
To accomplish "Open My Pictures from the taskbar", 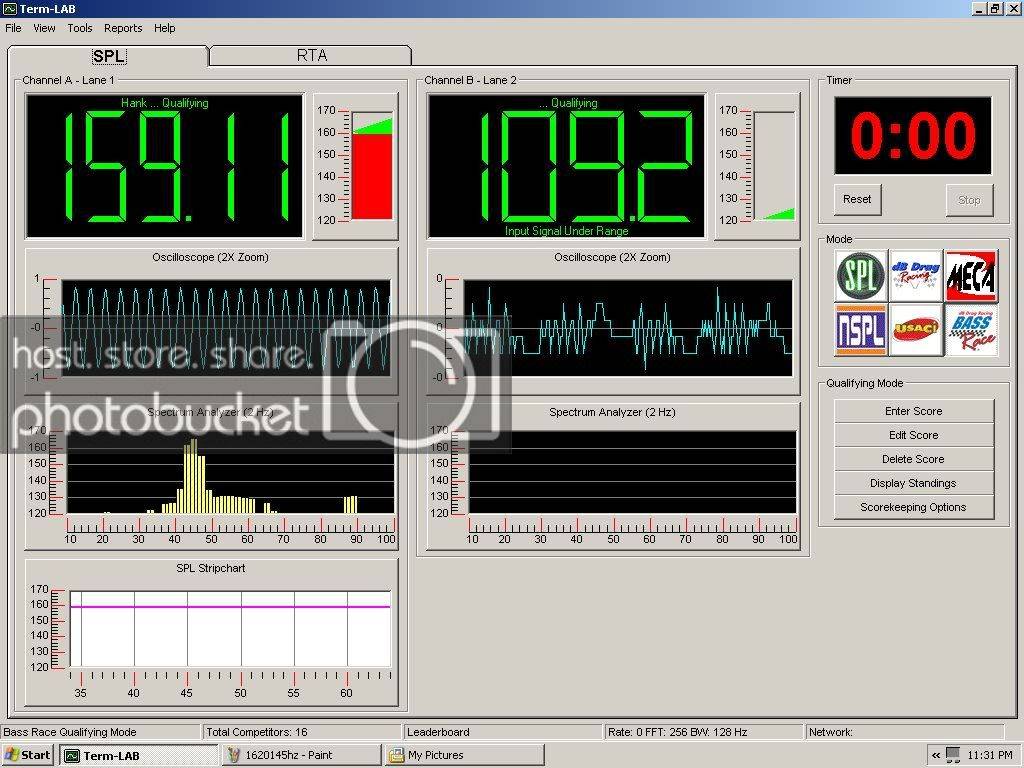I will [464, 756].
